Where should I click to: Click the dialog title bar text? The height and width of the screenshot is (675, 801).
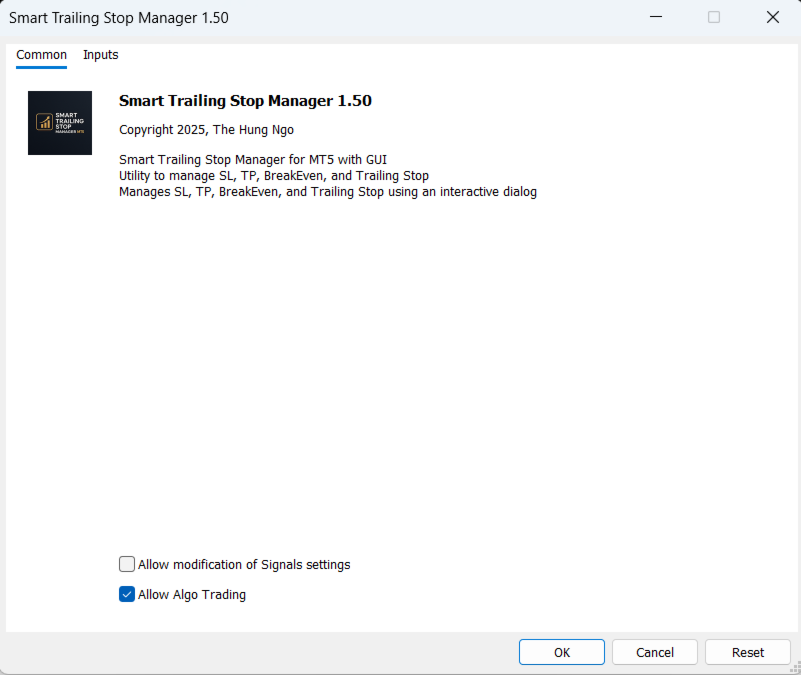pyautogui.click(x=118, y=17)
